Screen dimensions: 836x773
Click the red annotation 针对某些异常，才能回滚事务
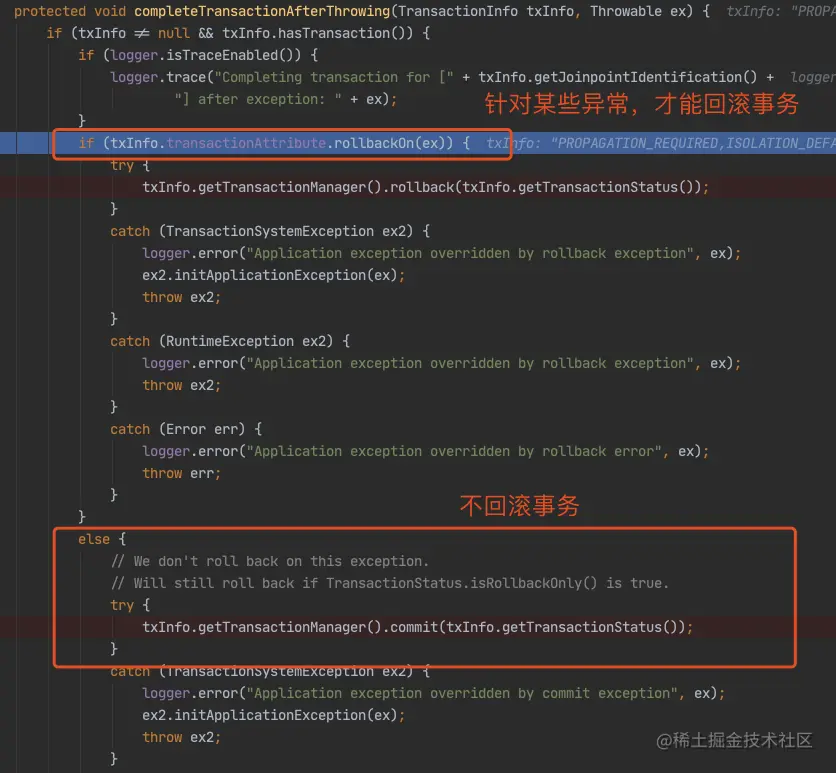(x=642, y=103)
